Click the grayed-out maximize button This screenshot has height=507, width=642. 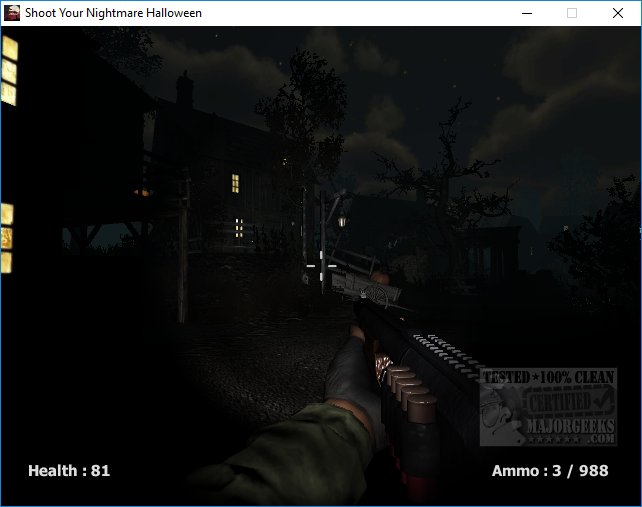pyautogui.click(x=572, y=13)
